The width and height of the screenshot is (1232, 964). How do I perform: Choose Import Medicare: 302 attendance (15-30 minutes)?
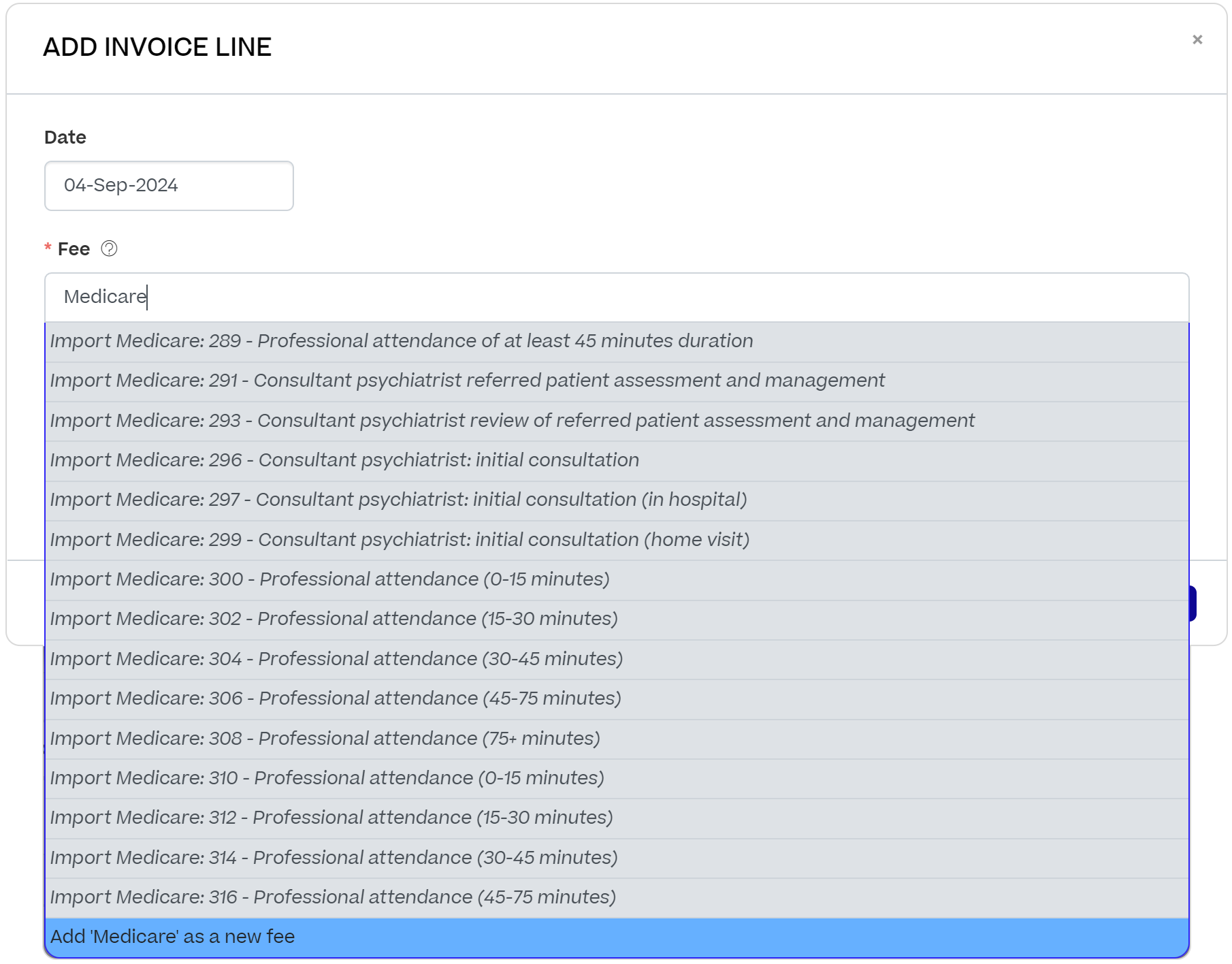pos(617,620)
